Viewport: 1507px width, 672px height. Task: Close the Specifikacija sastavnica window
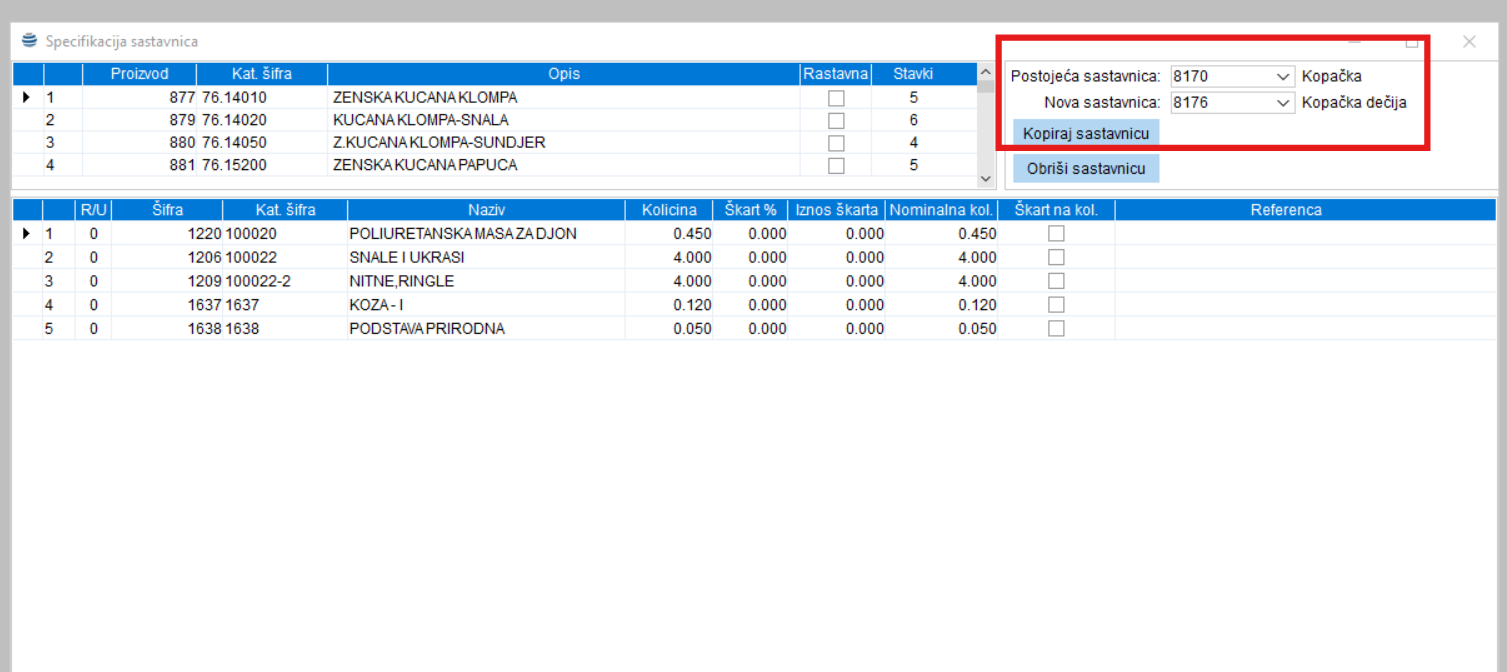pyautogui.click(x=1469, y=42)
